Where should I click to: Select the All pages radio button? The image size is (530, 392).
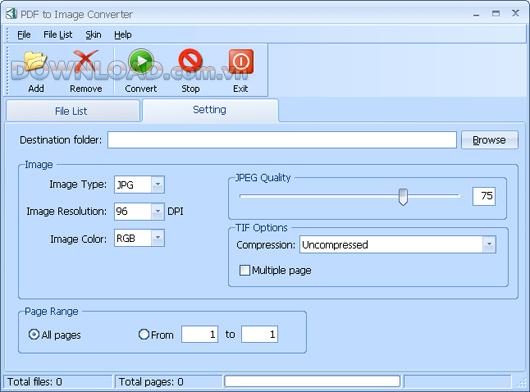point(34,335)
